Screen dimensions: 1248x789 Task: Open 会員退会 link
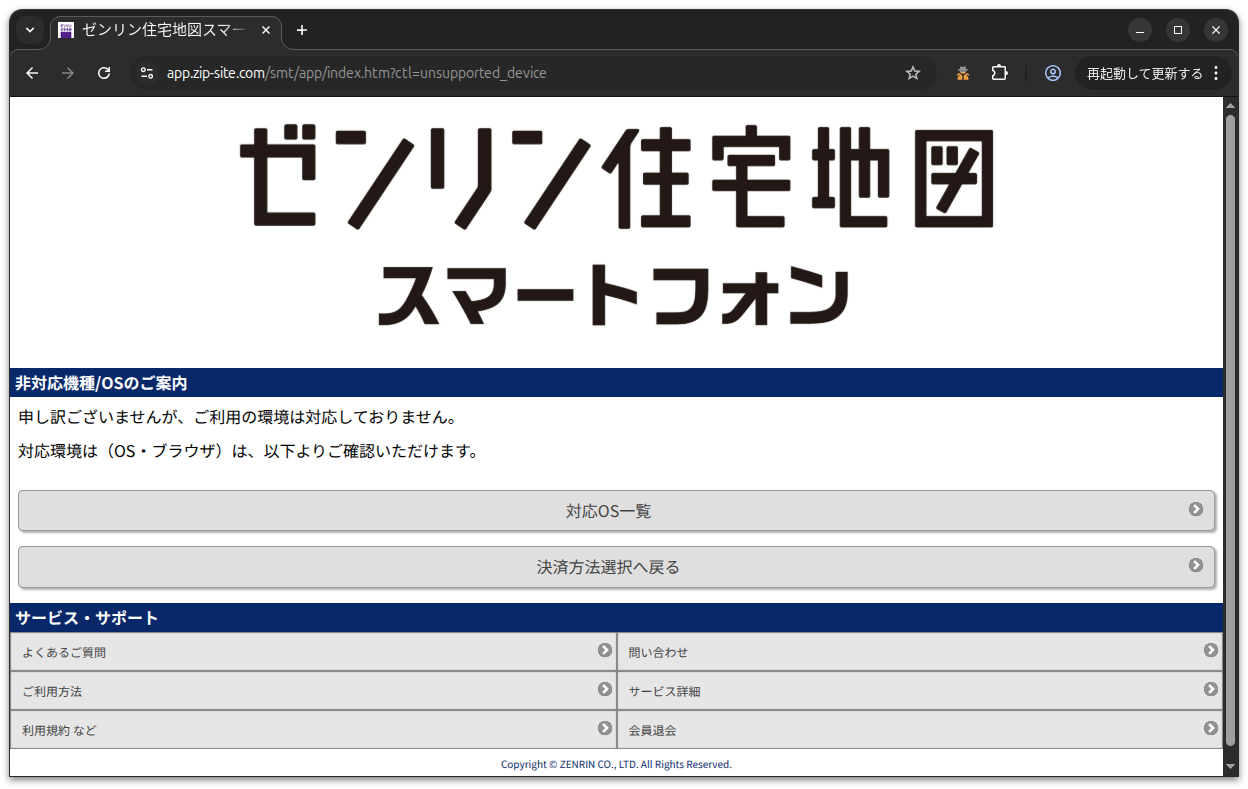920,730
